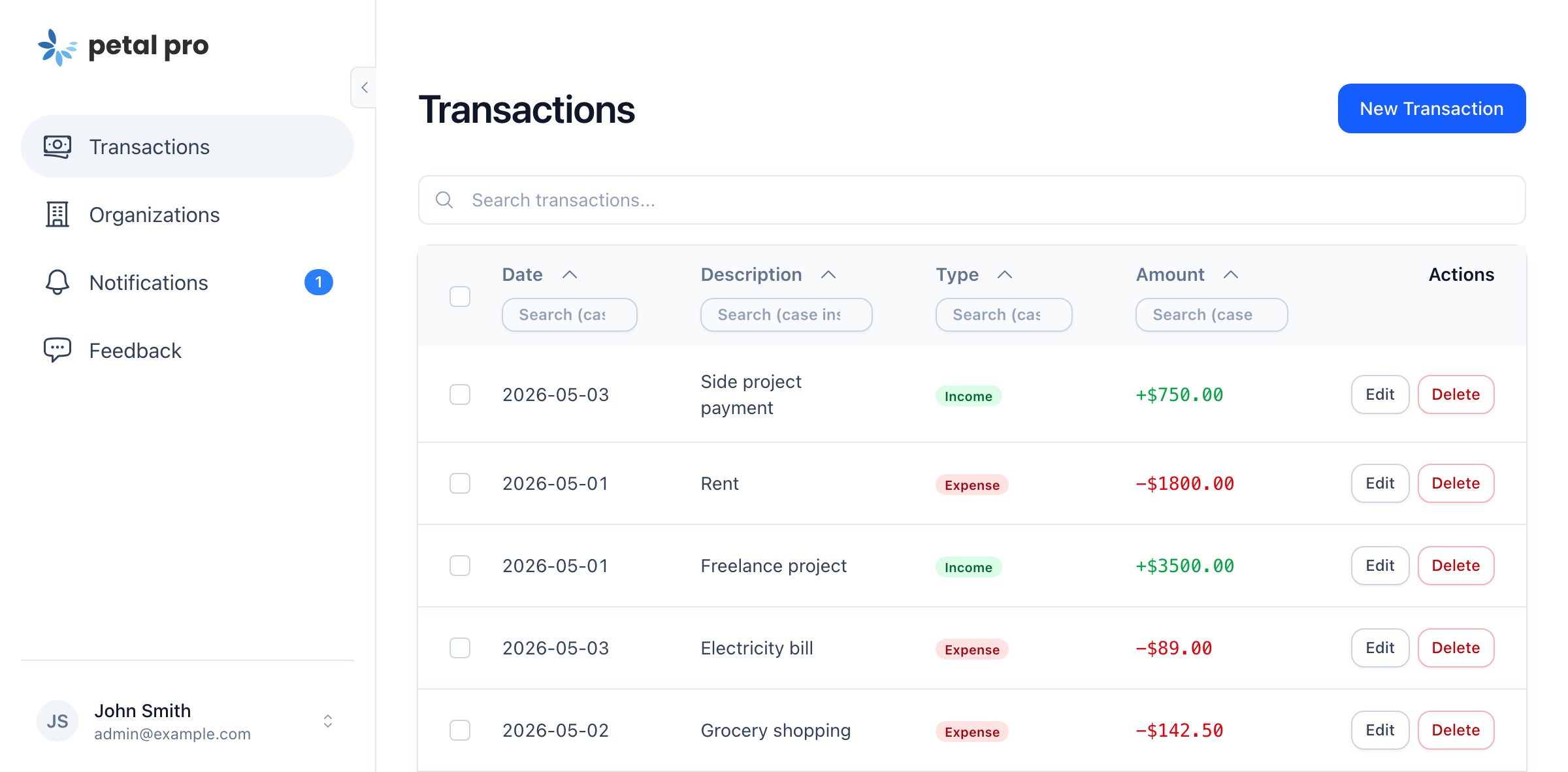Check the Electricity bill row checkbox
The image size is (1568, 772).
pyautogui.click(x=460, y=648)
